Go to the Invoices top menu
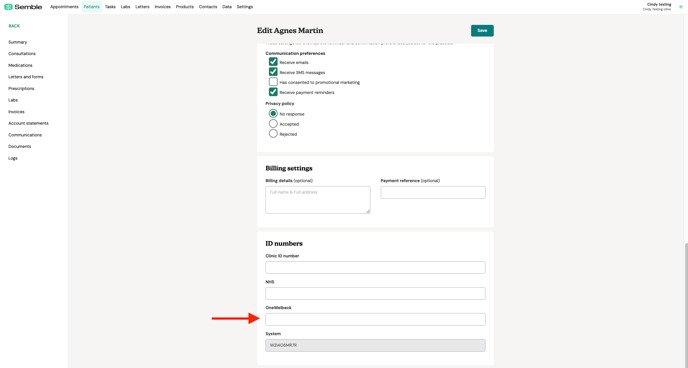Screen dimensions: 688x368 pos(162,7)
